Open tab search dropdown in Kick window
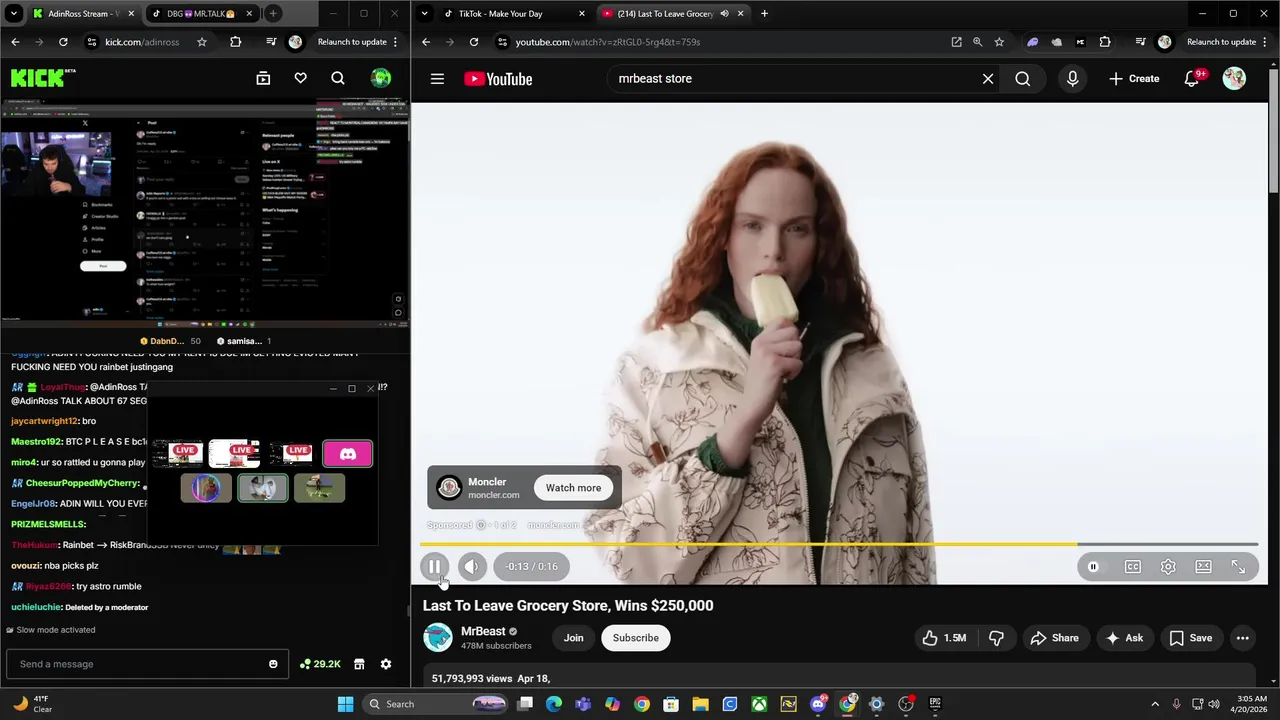Image resolution: width=1280 pixels, height=720 pixels. (x=12, y=14)
